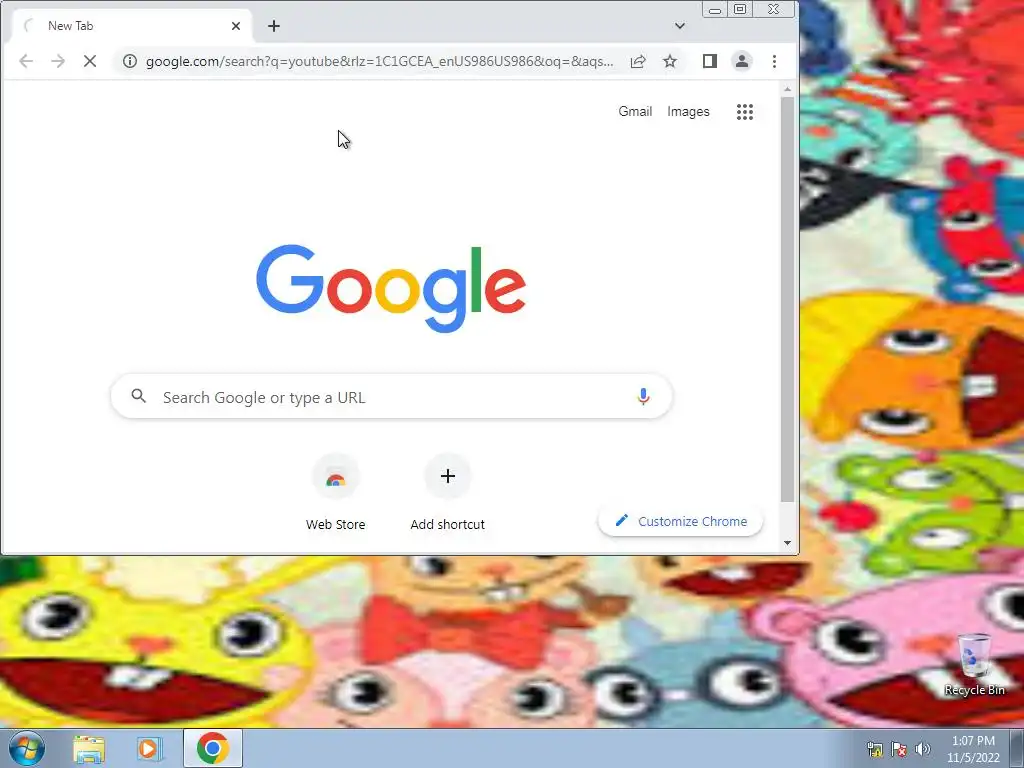Screen dimensions: 1024x768
Task: Open the Web Store shortcut
Action: (336, 492)
